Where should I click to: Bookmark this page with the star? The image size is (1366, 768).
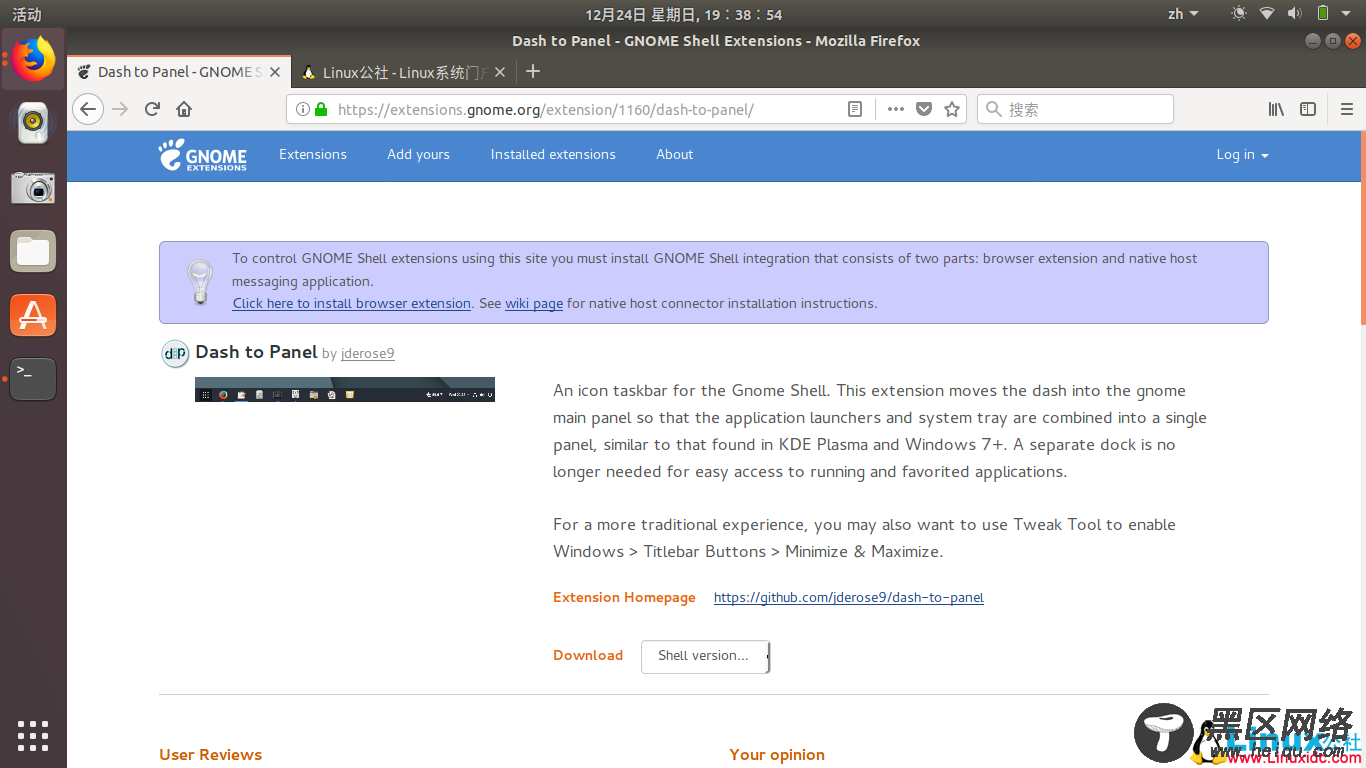pos(952,109)
